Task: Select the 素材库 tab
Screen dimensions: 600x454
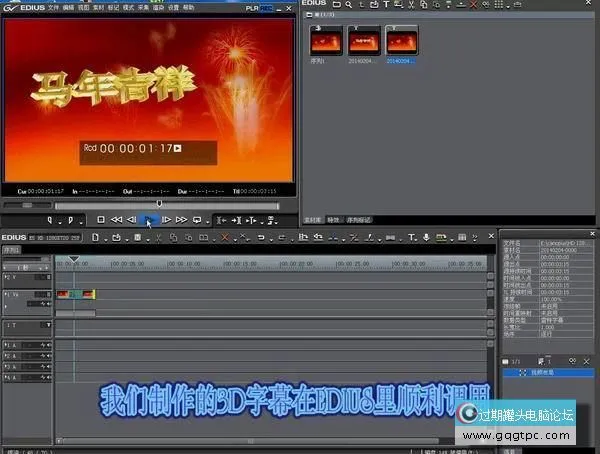Action: tap(312, 220)
